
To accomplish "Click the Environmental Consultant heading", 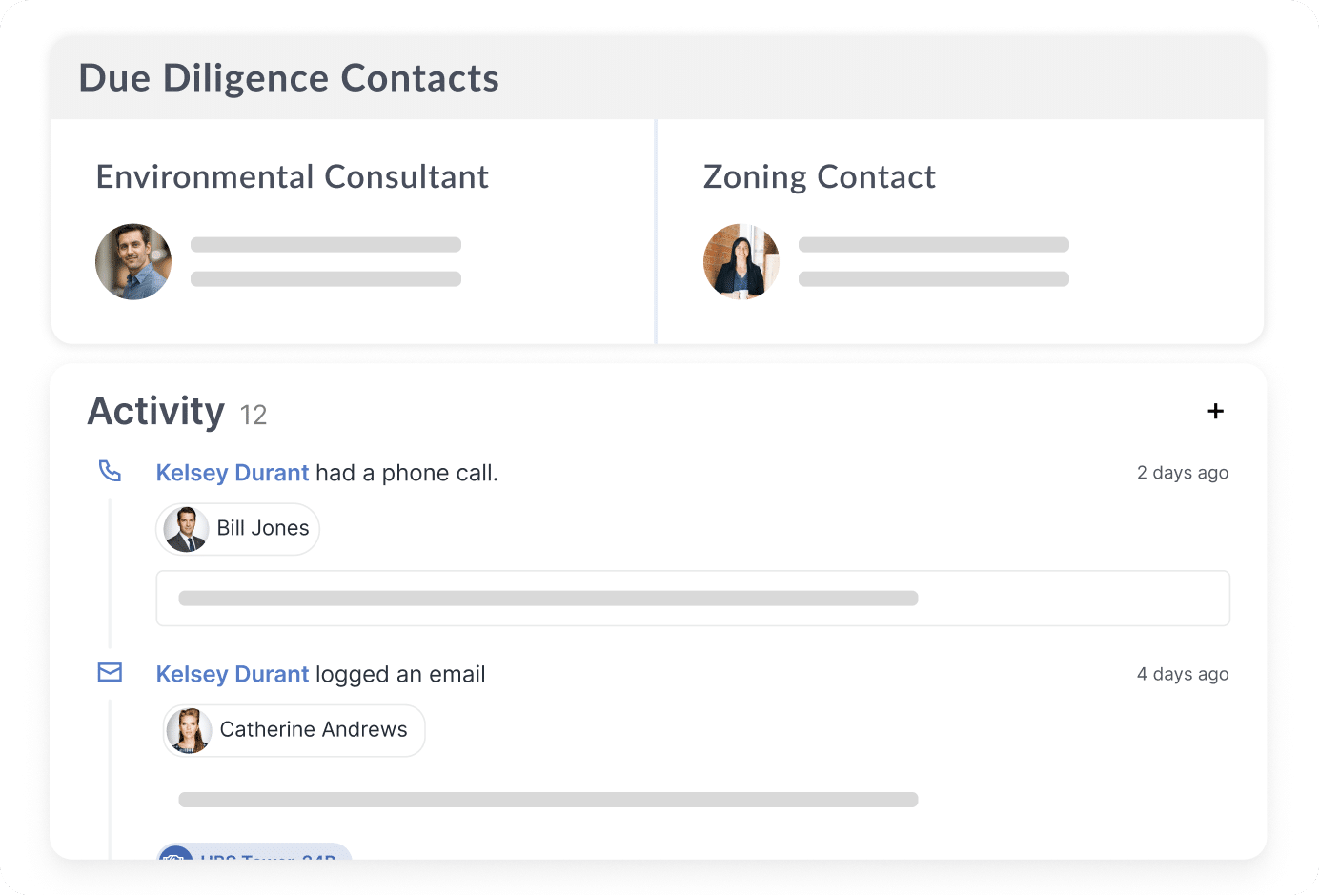I will (293, 177).
